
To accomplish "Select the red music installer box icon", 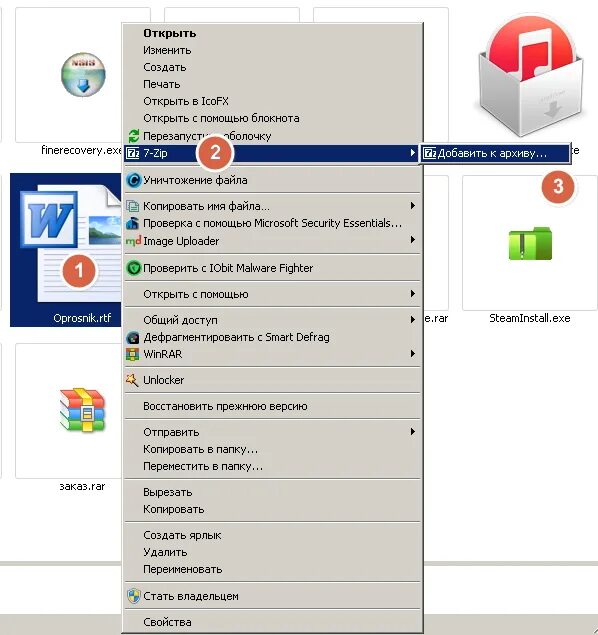I will pyautogui.click(x=530, y=76).
